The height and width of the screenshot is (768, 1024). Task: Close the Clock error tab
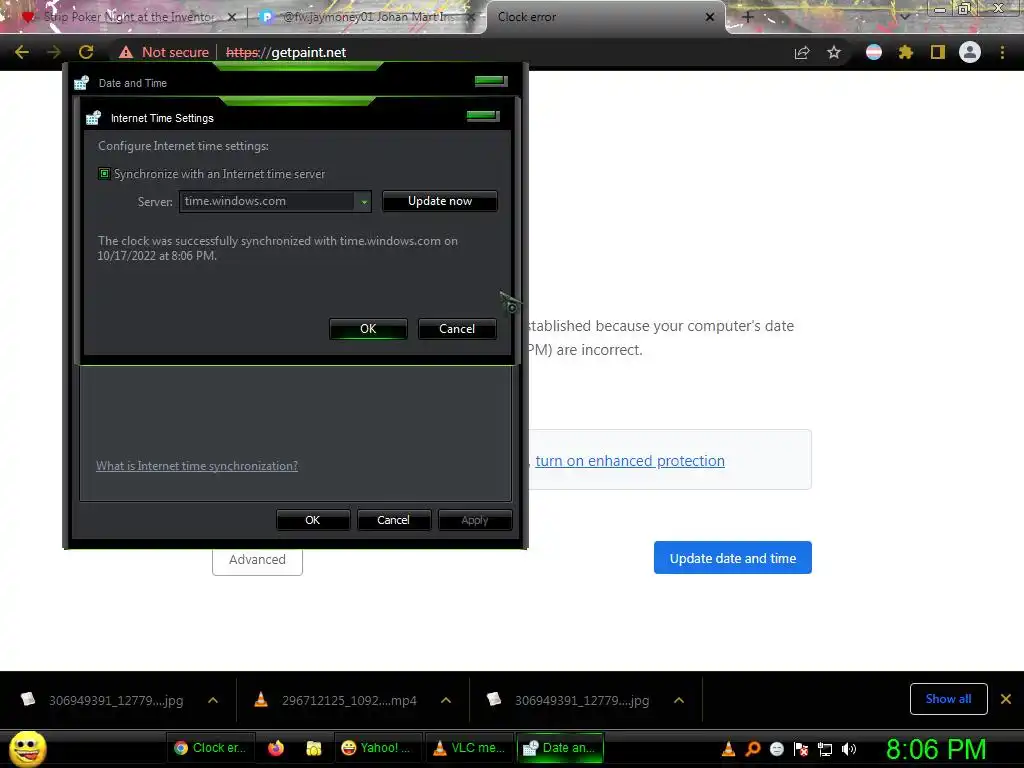(710, 17)
